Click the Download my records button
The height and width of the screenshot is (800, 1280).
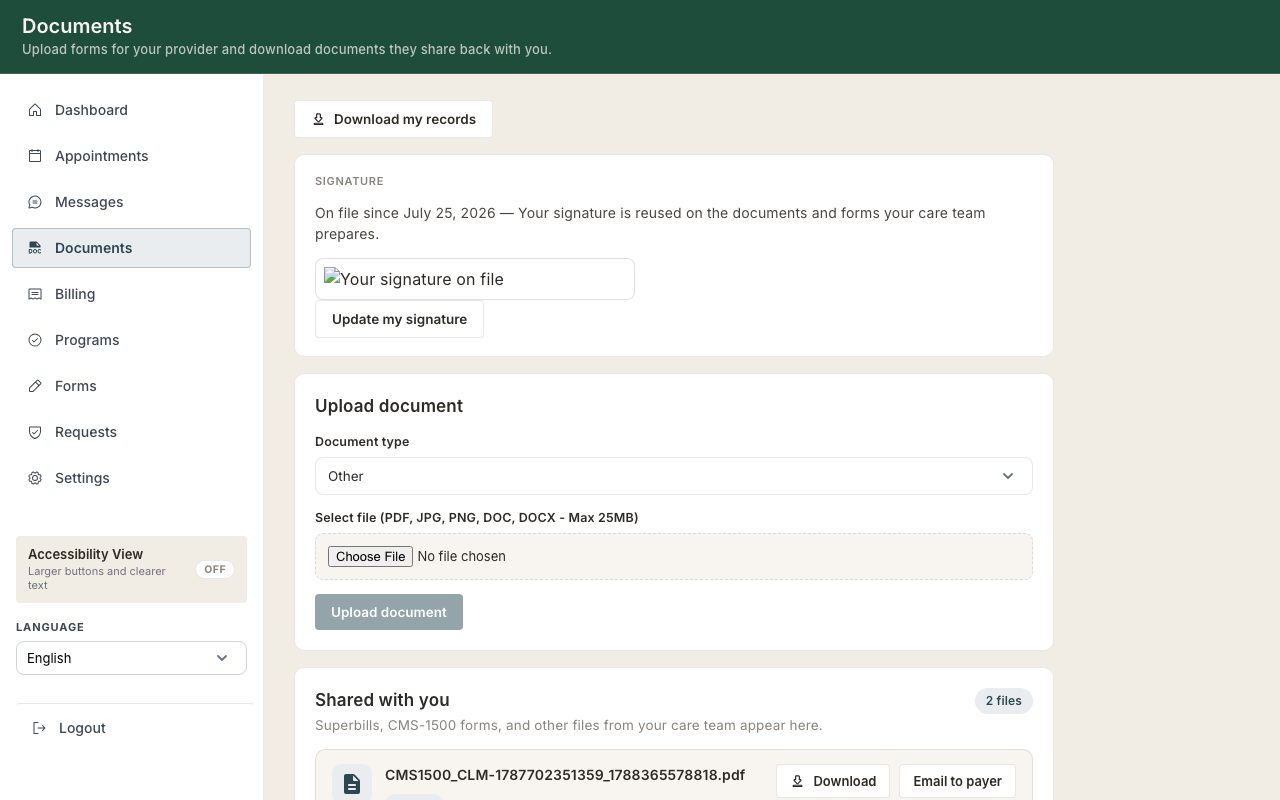pyautogui.click(x=393, y=119)
